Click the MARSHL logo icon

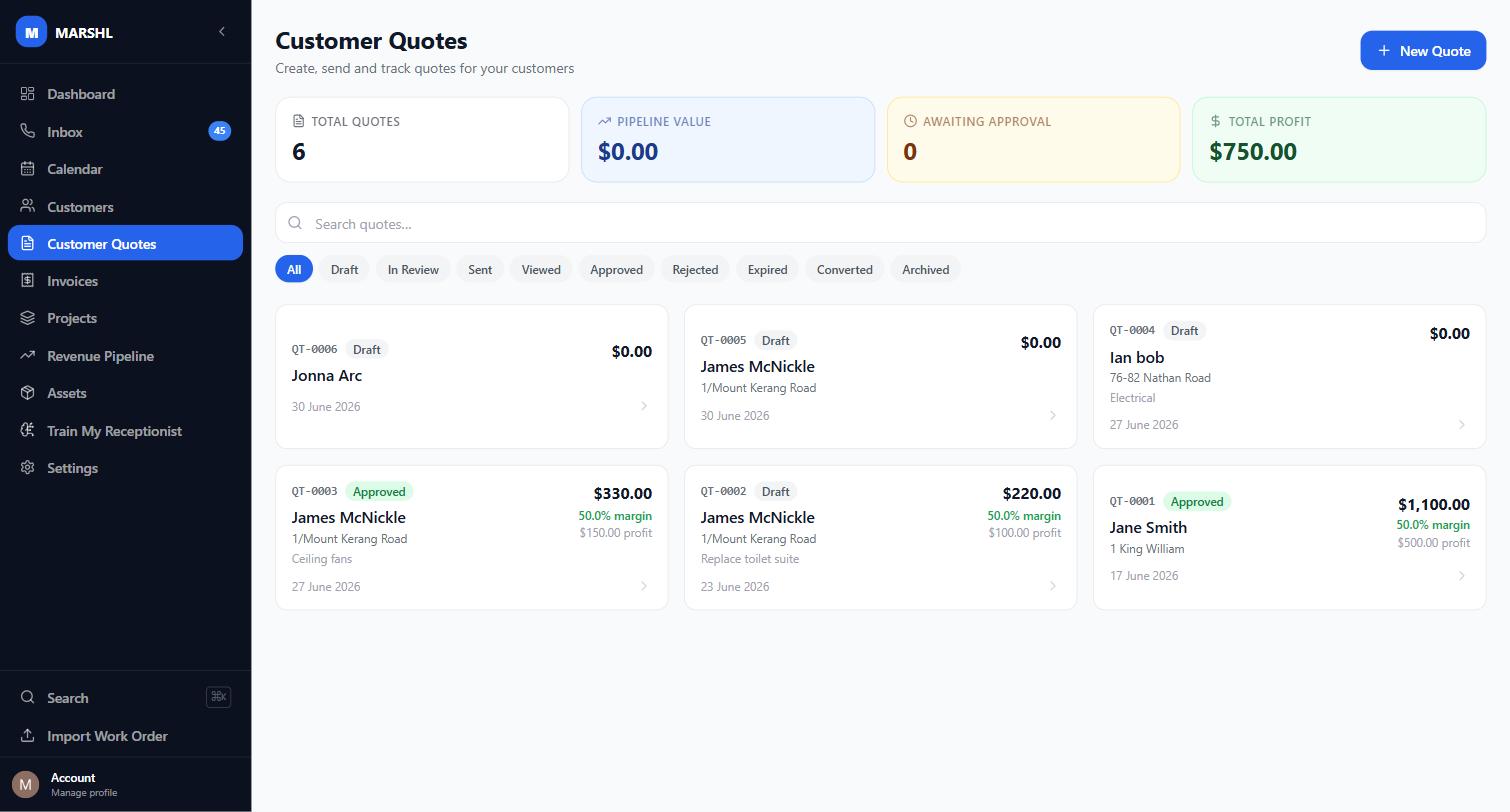[31, 32]
